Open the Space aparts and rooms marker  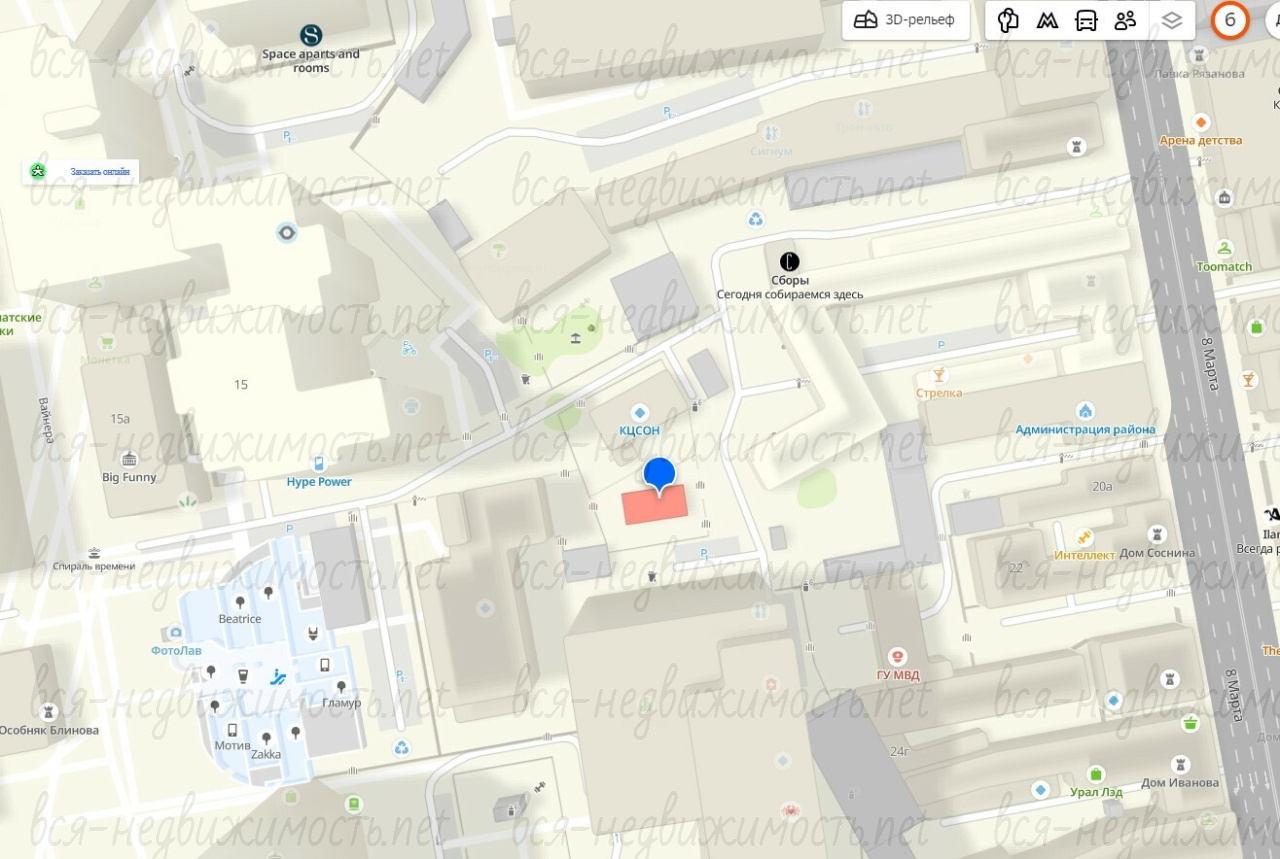click(x=311, y=35)
